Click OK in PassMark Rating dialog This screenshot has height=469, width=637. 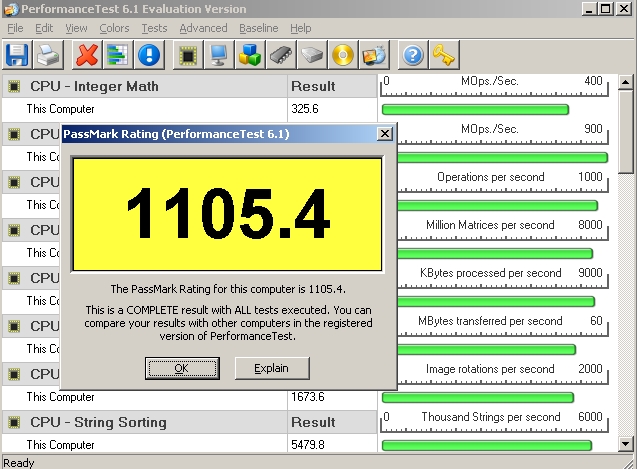pyautogui.click(x=182, y=369)
